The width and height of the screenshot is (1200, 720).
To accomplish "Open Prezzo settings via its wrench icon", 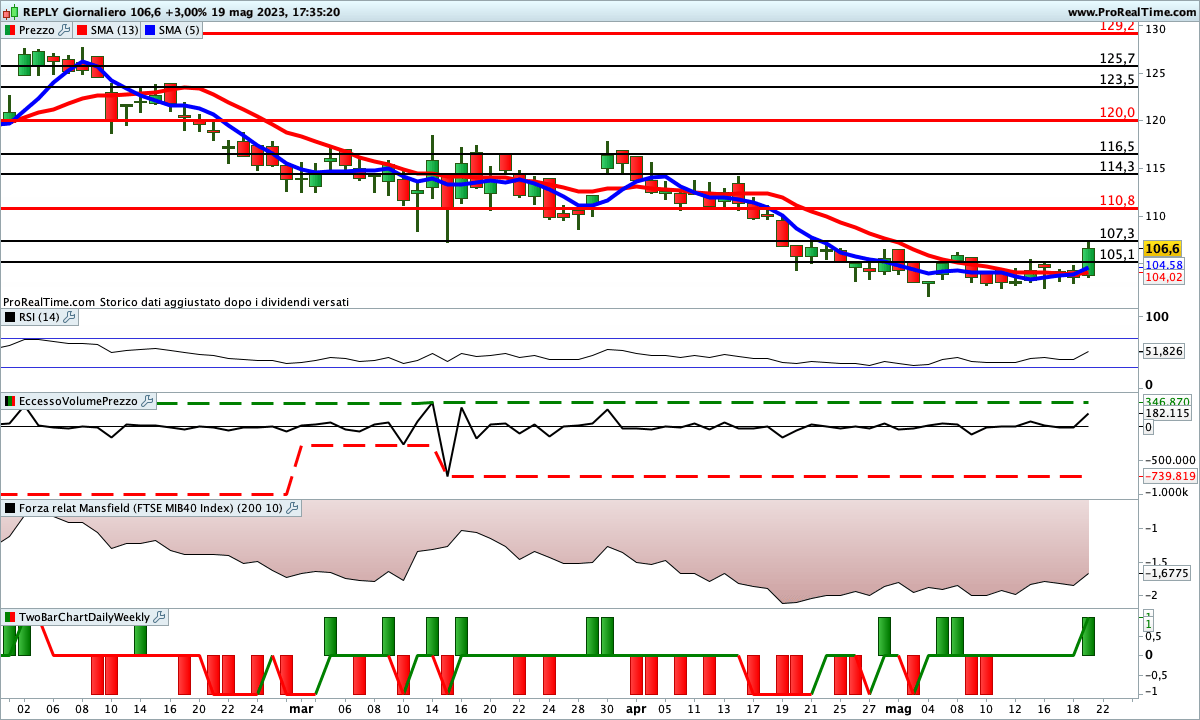I will pyautogui.click(x=65, y=30).
